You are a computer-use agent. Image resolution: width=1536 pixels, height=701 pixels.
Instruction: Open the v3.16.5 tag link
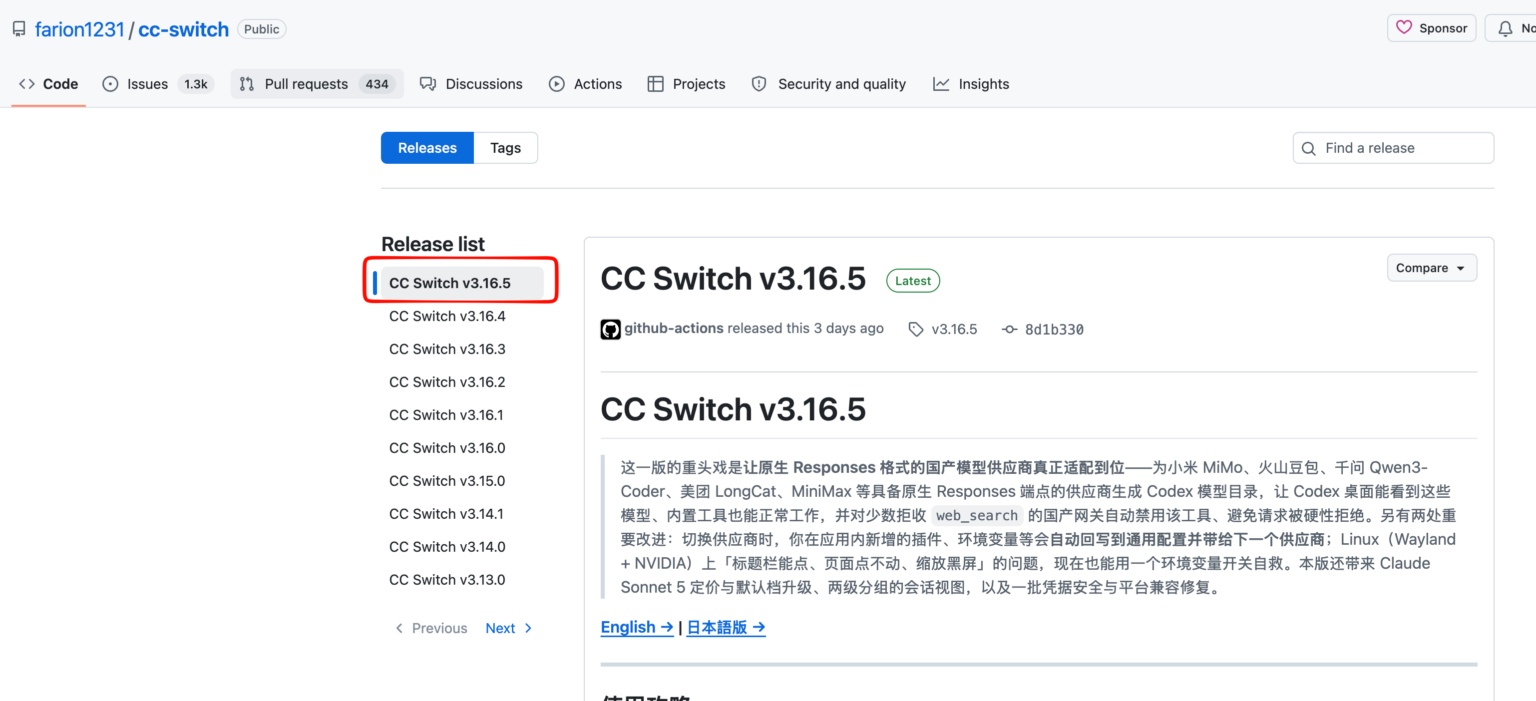pos(954,329)
